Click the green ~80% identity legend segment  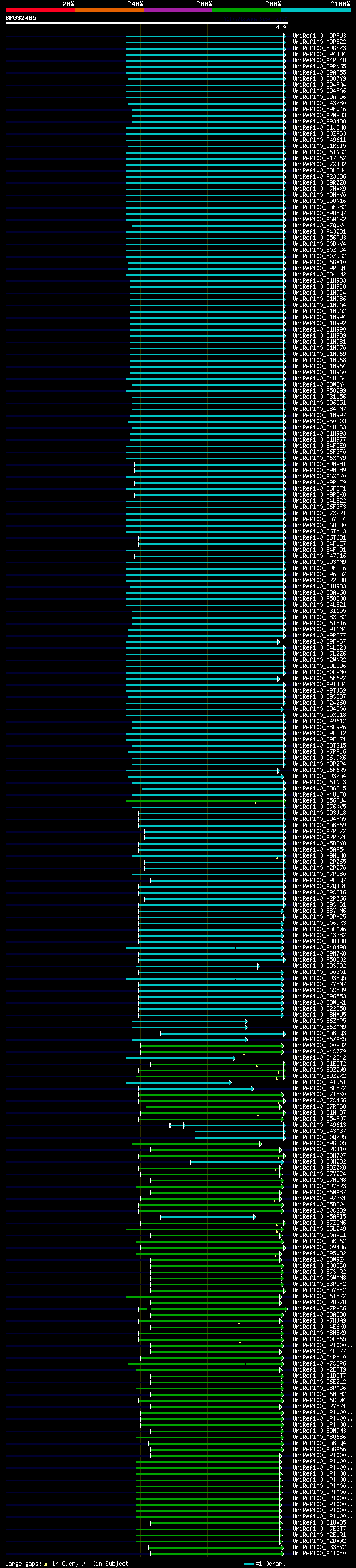click(247, 10)
